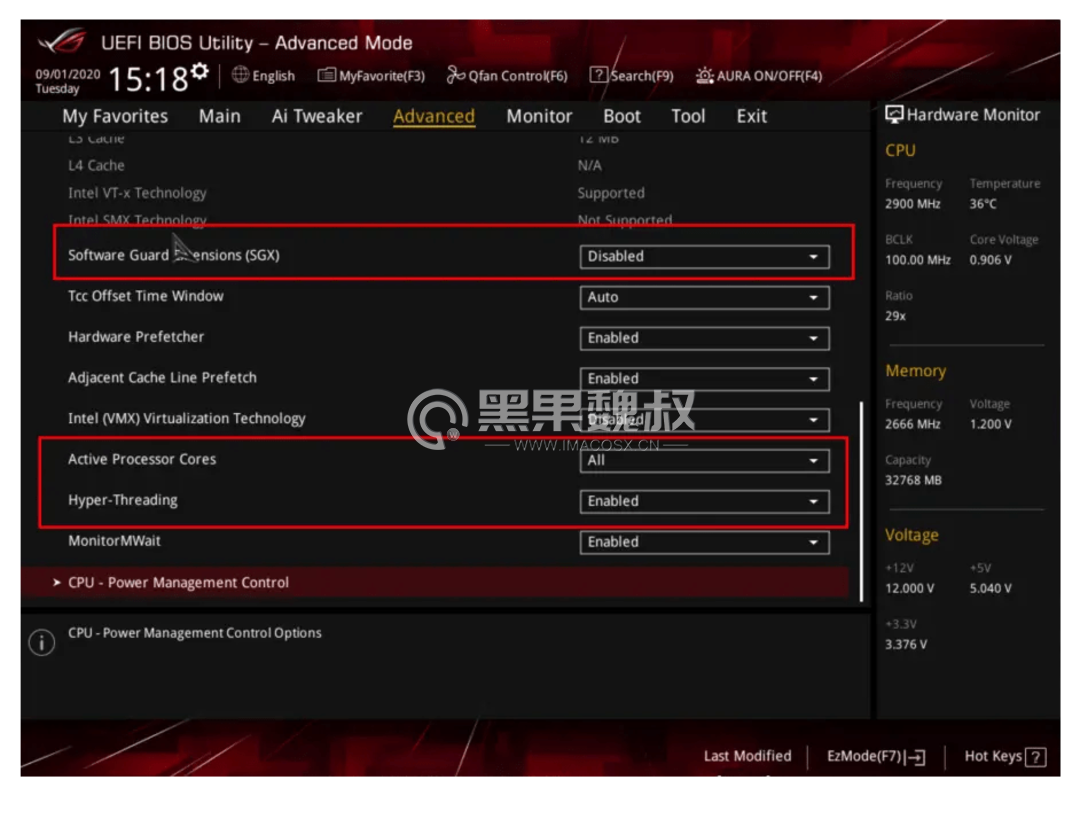Select Adjacent Cache Line Prefetch label
1080x819 pixels.
(x=162, y=377)
